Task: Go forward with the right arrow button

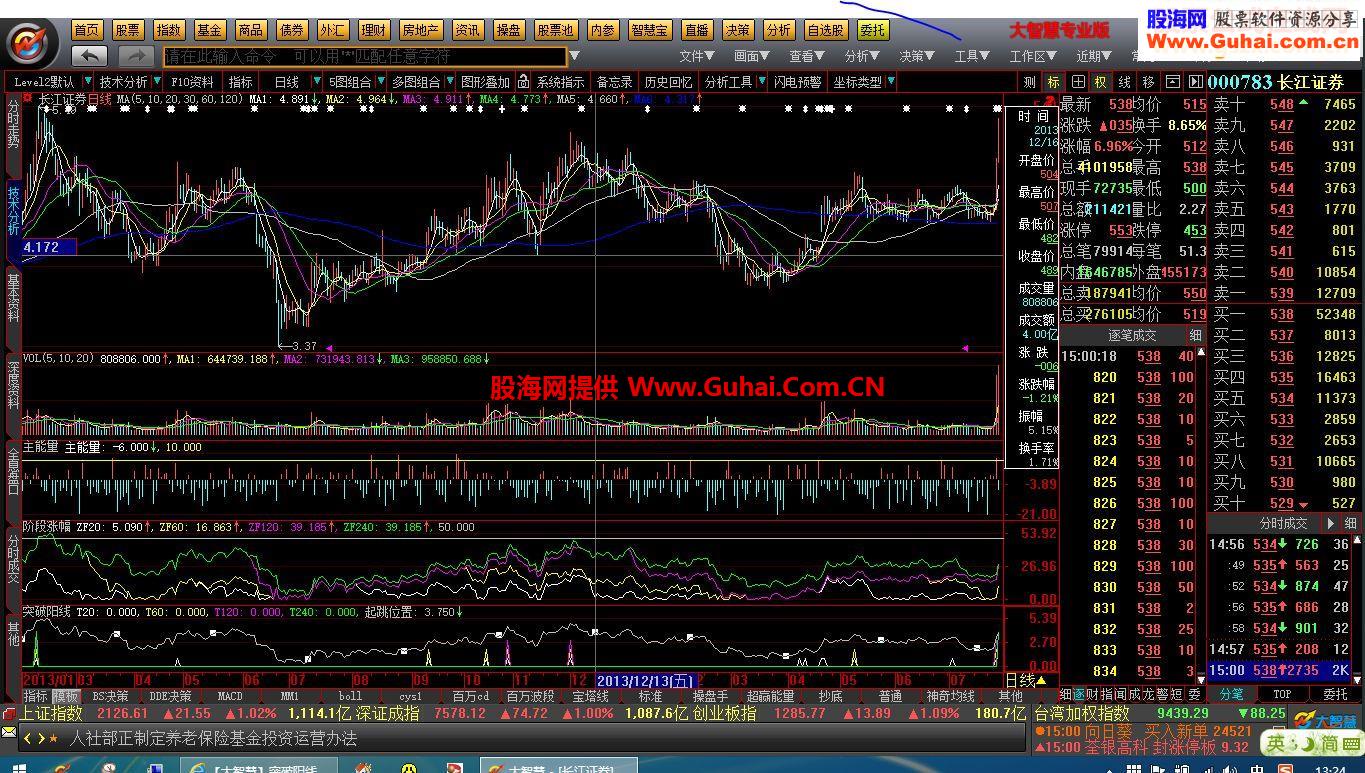Action: coord(137,56)
